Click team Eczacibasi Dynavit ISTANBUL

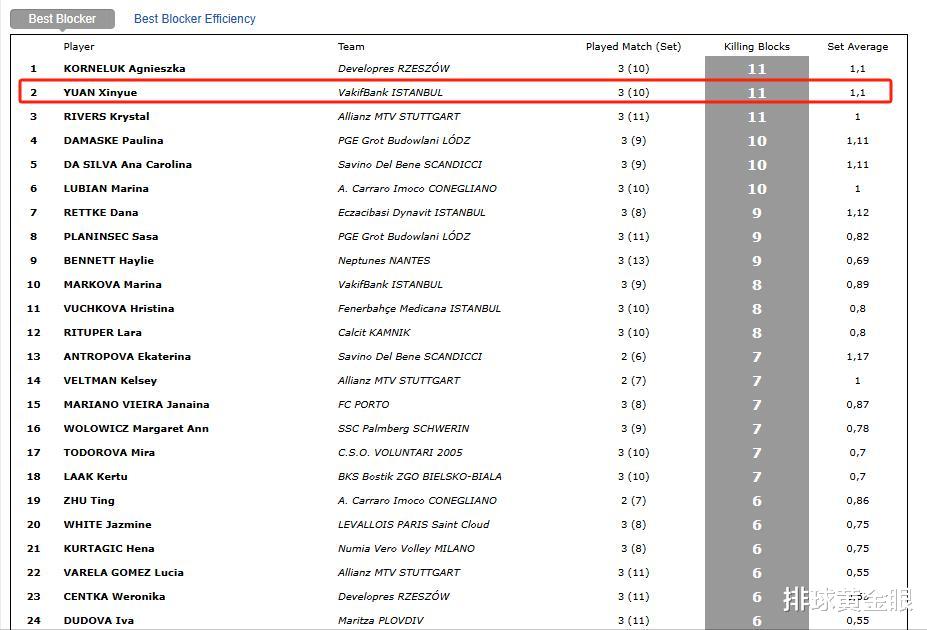point(411,213)
